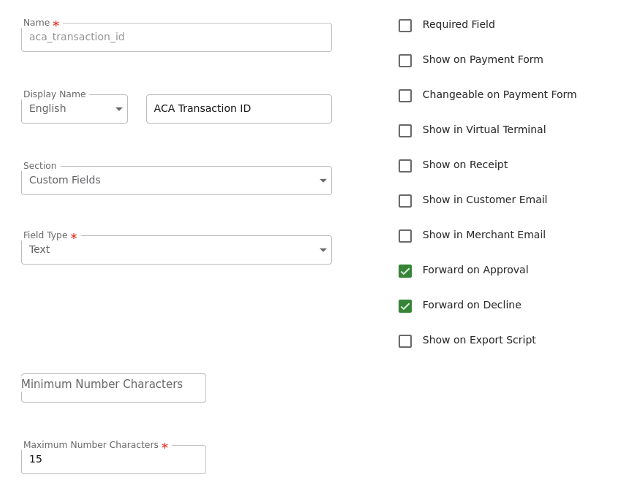
Task: Click the English dropdown arrow icon
Action: click(x=119, y=109)
